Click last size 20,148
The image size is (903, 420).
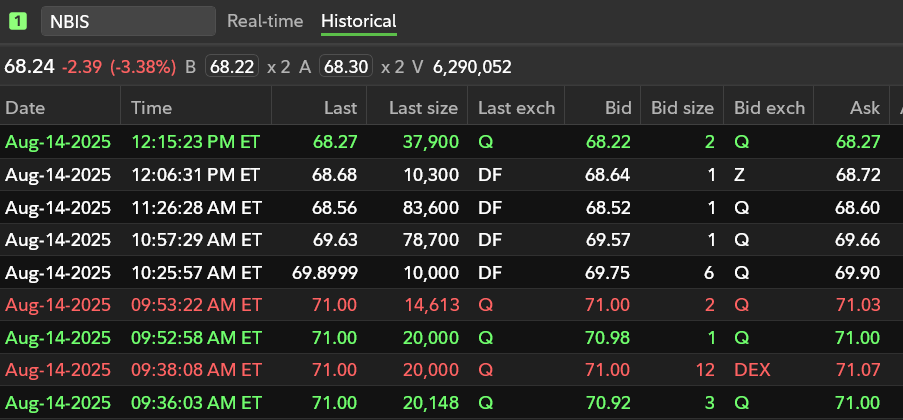[431, 402]
